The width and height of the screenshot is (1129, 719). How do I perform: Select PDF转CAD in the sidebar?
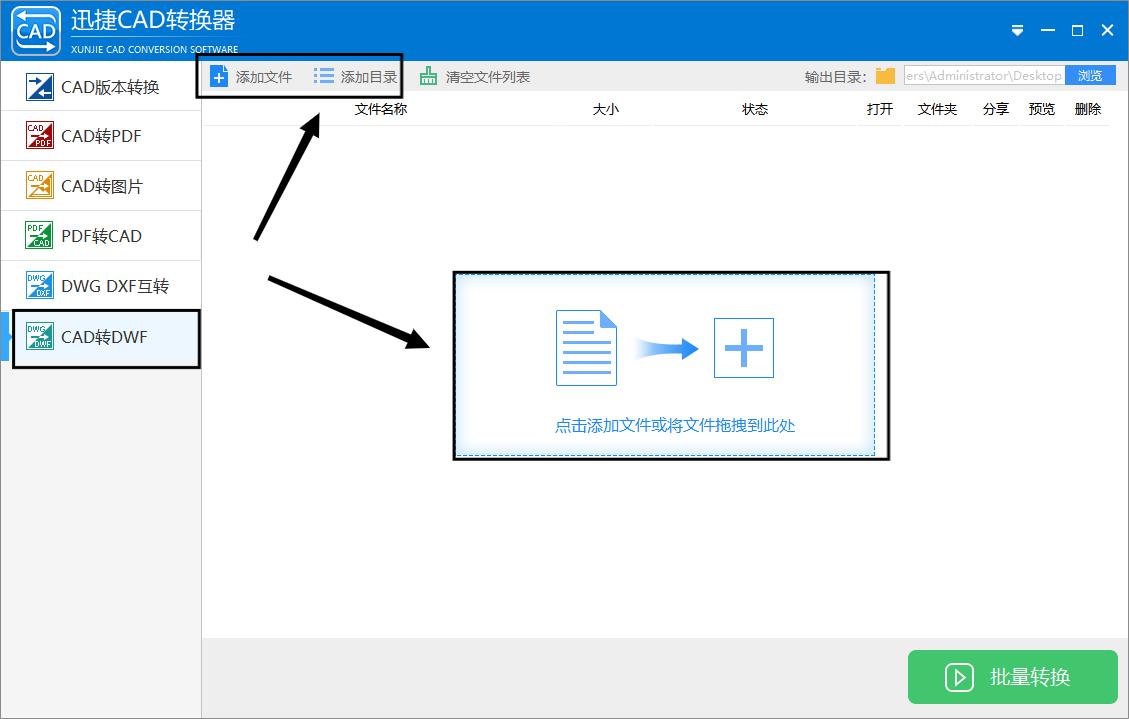[x=42, y=235]
